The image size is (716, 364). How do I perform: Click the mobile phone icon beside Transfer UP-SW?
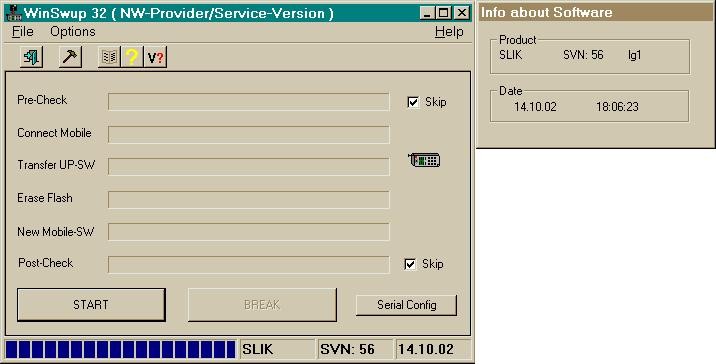click(424, 160)
